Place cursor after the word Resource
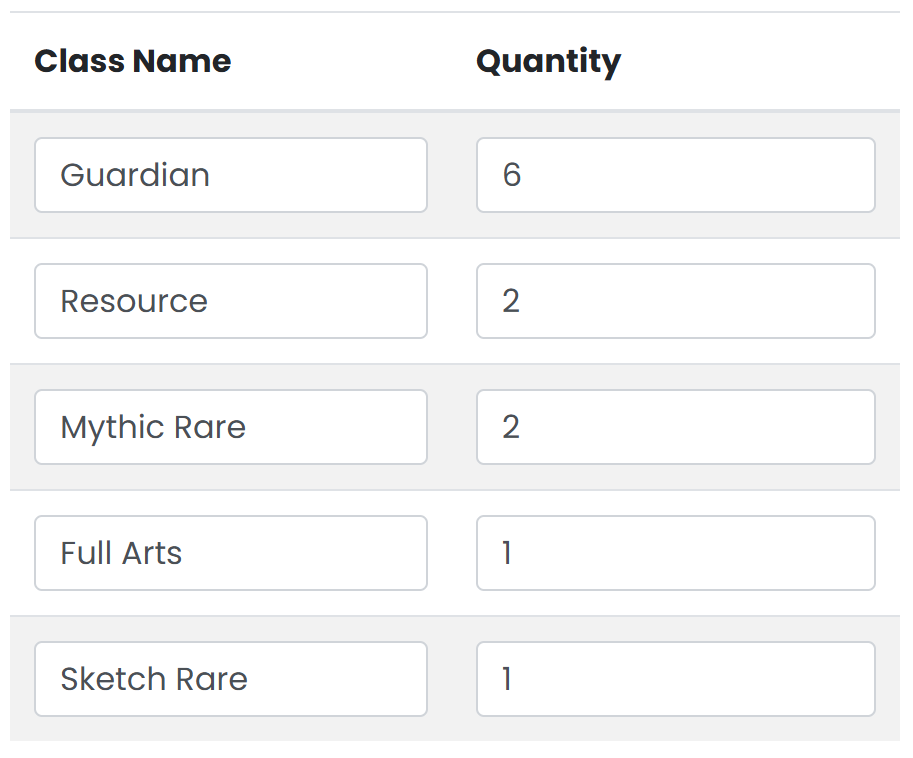This screenshot has height=758, width=913. [212, 301]
